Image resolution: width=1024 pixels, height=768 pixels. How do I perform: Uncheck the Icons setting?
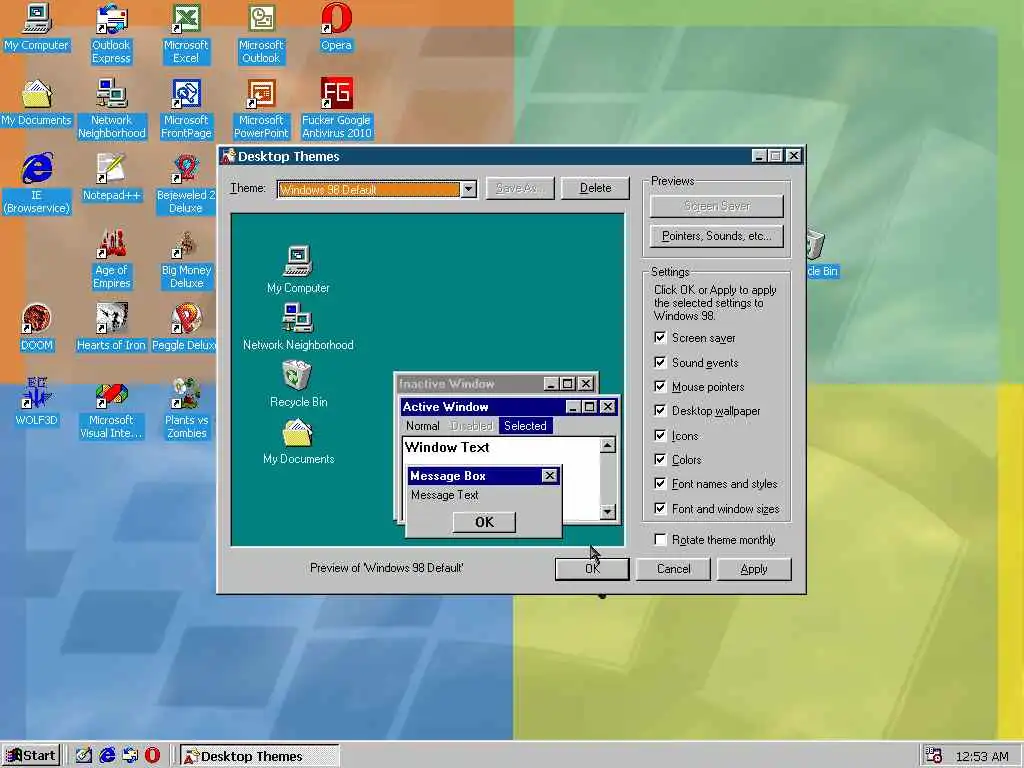[660, 436]
